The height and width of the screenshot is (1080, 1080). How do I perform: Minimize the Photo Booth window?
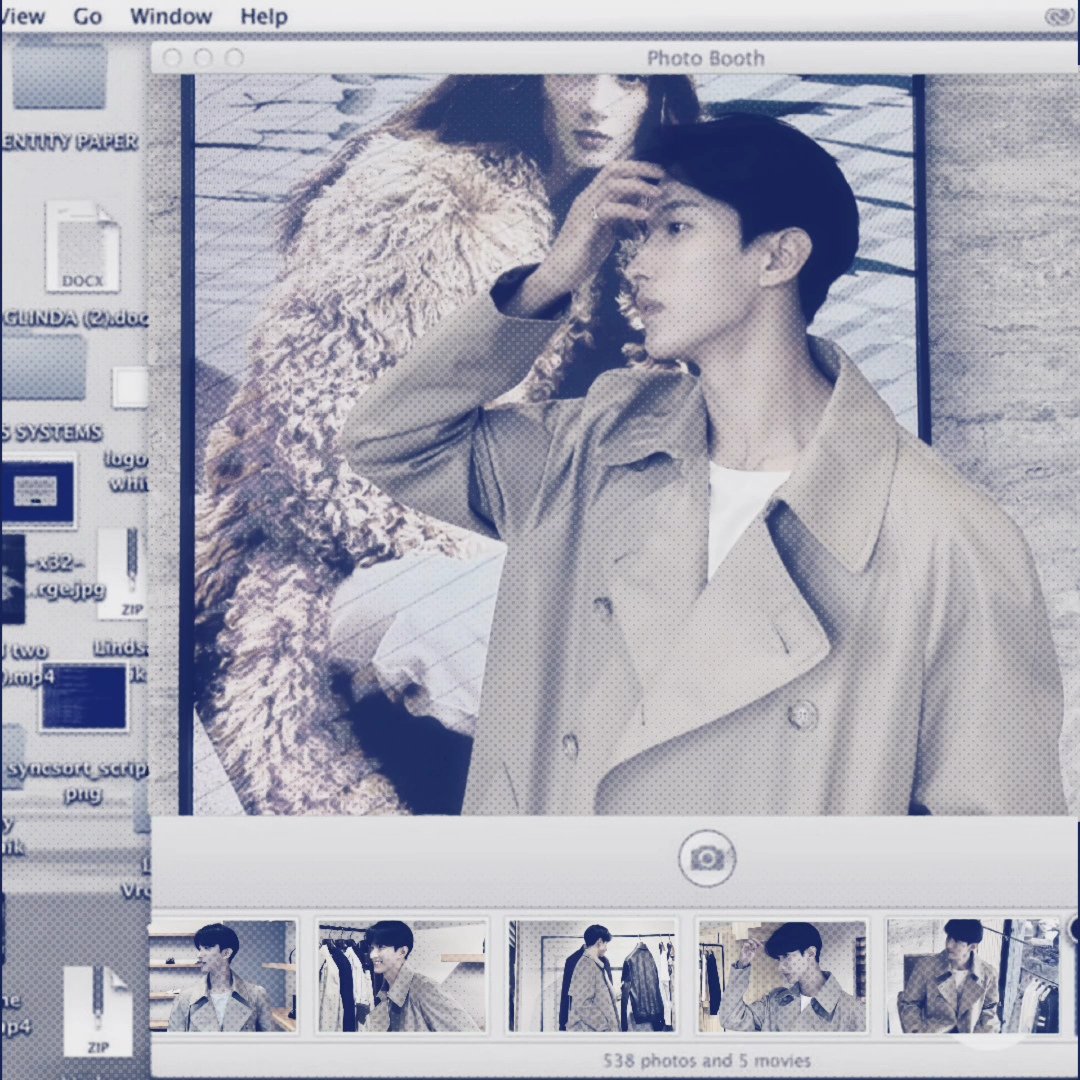(x=203, y=58)
